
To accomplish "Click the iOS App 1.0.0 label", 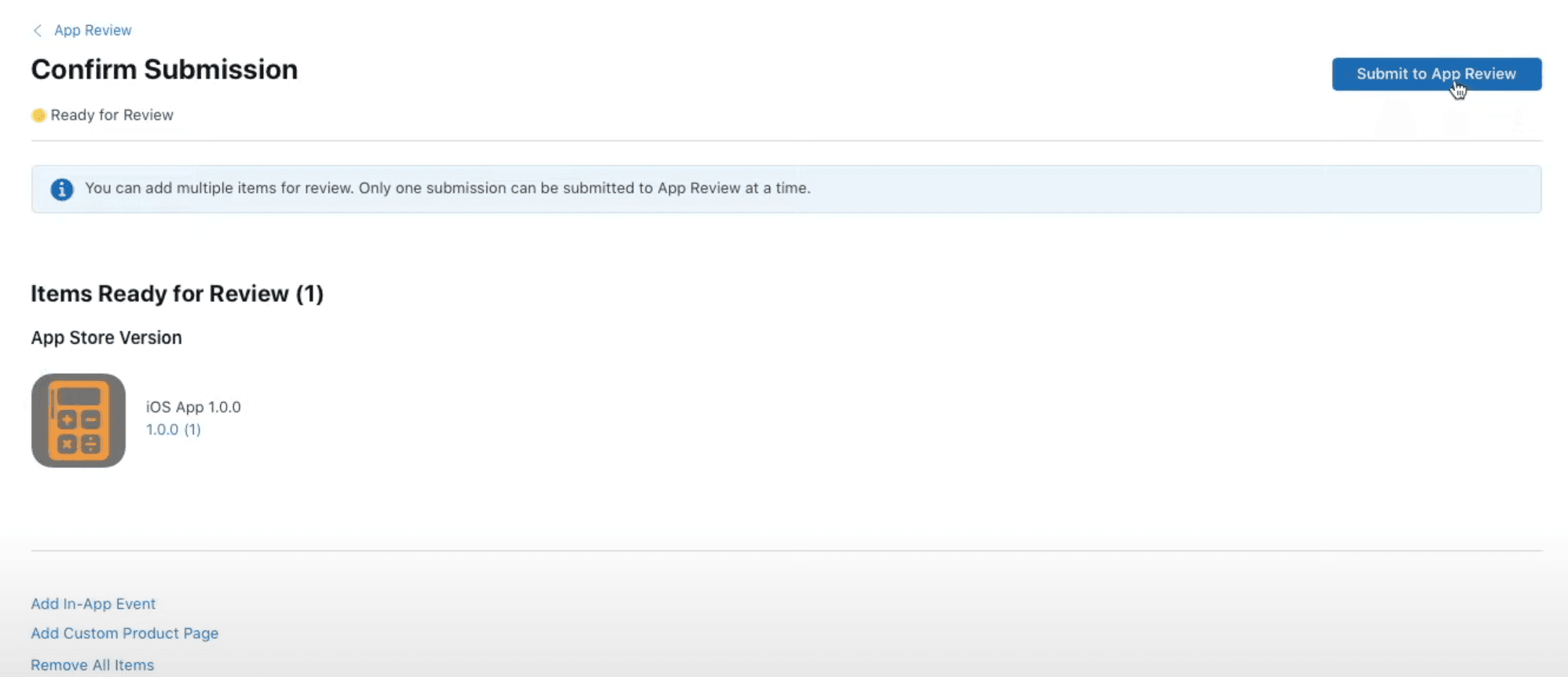I will pos(193,407).
